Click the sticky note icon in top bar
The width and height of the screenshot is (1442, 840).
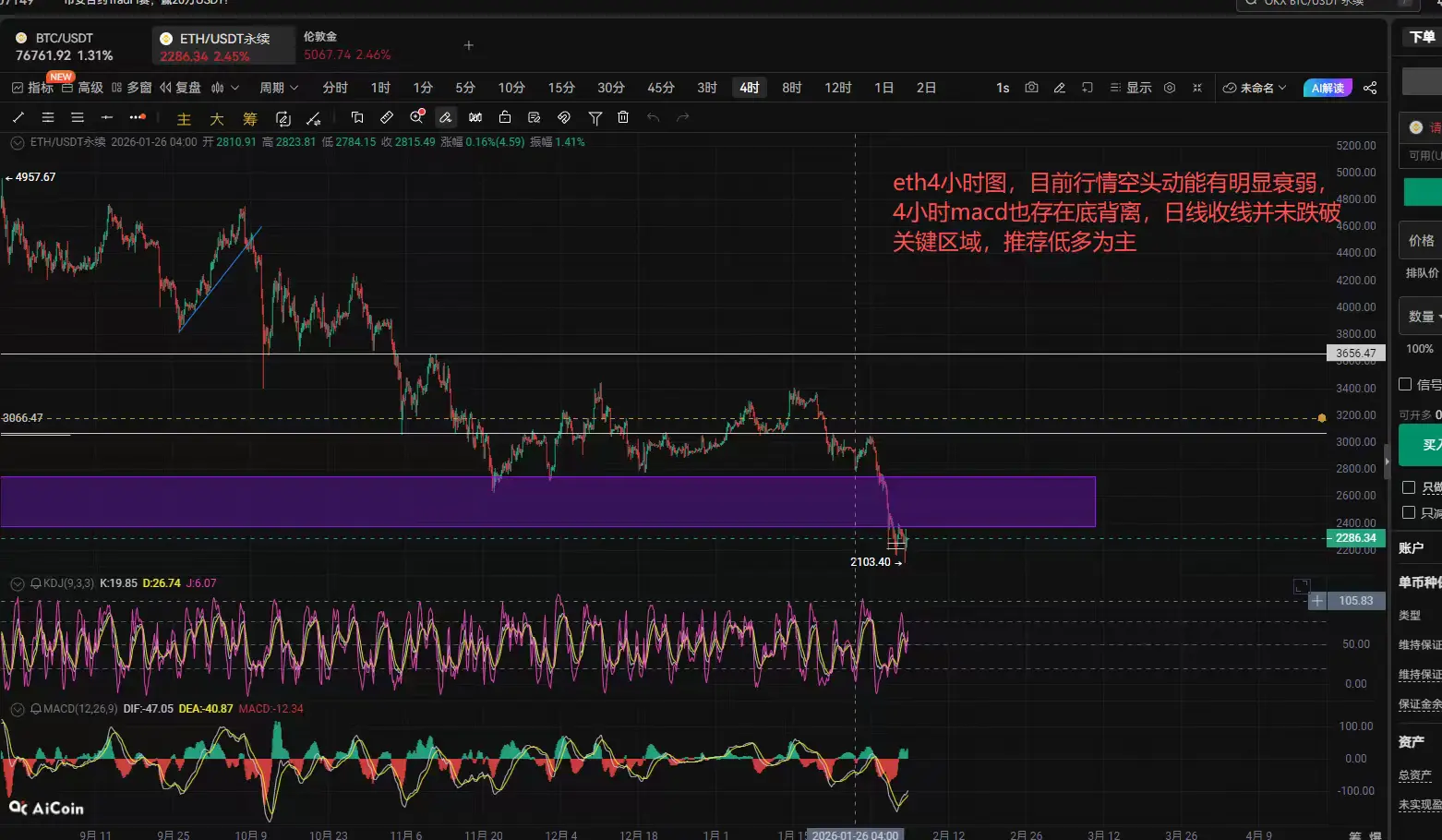pyautogui.click(x=1088, y=88)
